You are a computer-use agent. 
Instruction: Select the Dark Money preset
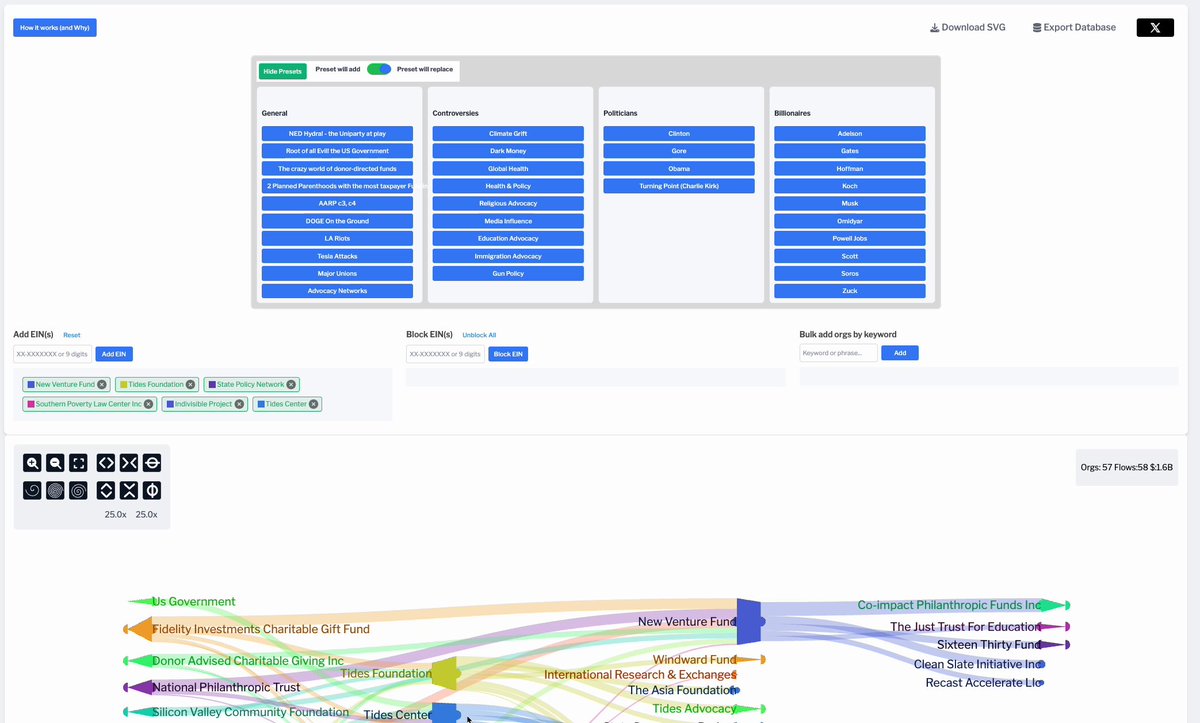(x=508, y=151)
